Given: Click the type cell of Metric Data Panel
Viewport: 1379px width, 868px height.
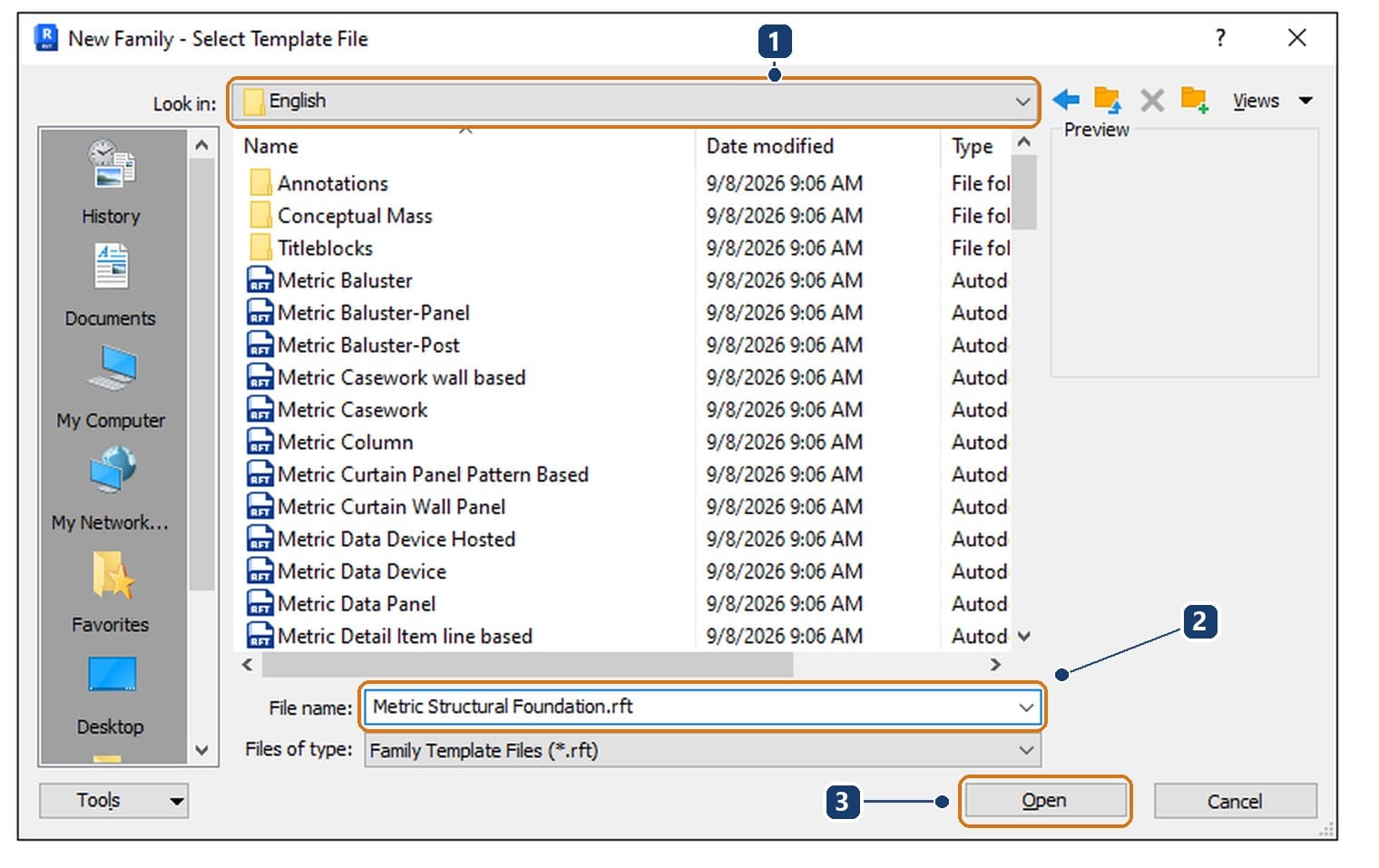Looking at the screenshot, I should (x=980, y=603).
